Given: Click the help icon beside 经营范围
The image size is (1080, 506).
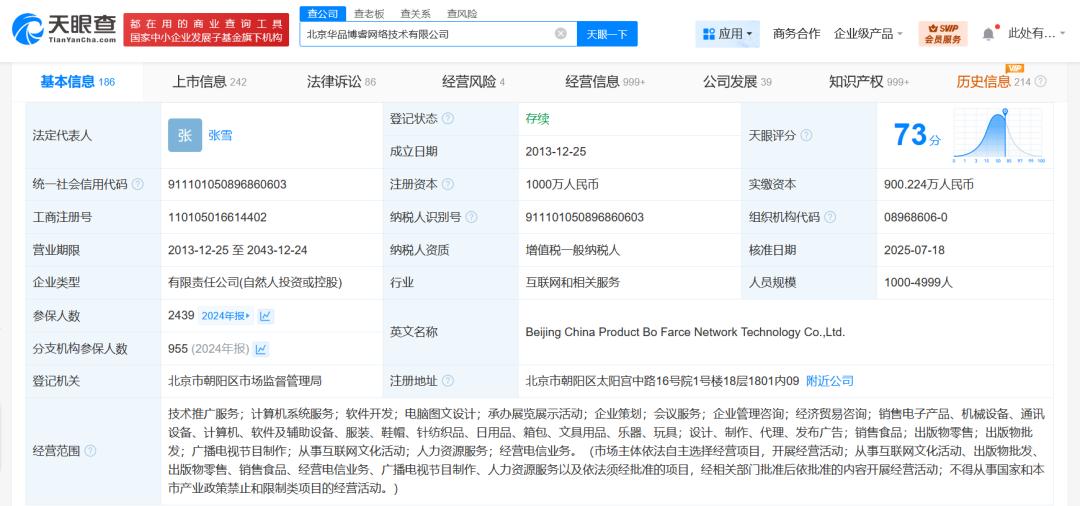Looking at the screenshot, I should click(91, 451).
